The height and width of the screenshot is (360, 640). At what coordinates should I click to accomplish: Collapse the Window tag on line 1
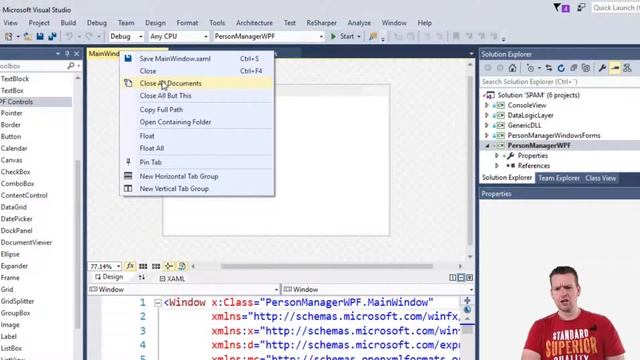158,303
